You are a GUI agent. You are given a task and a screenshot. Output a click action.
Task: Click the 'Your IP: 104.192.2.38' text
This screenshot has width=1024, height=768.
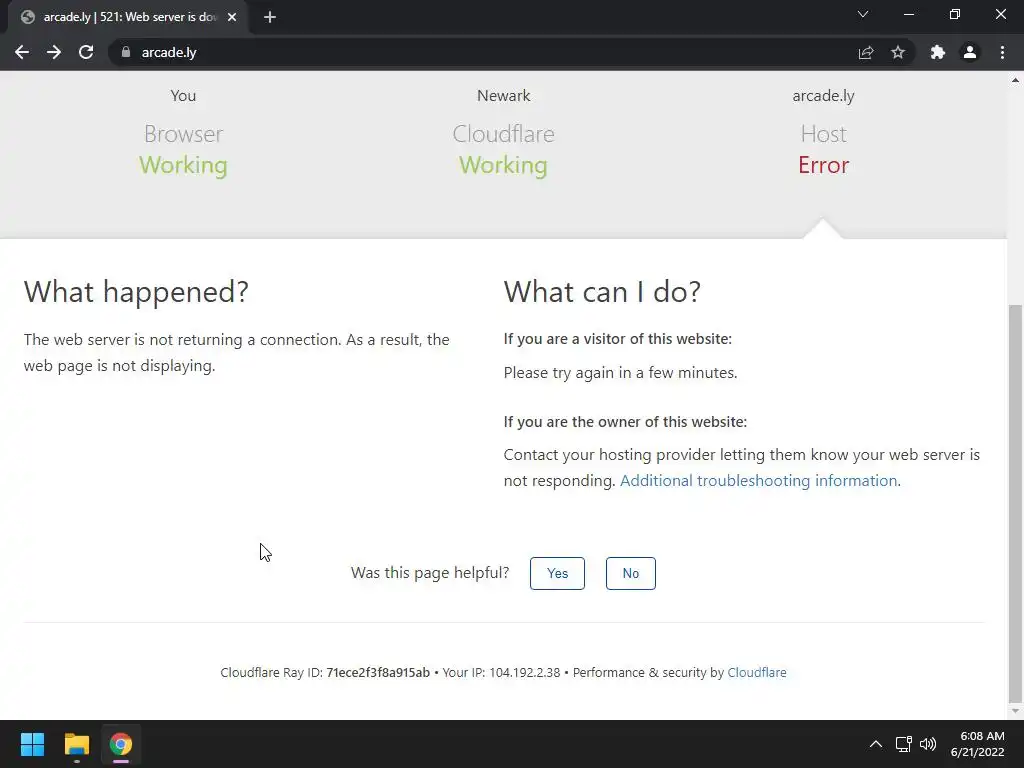(x=502, y=673)
